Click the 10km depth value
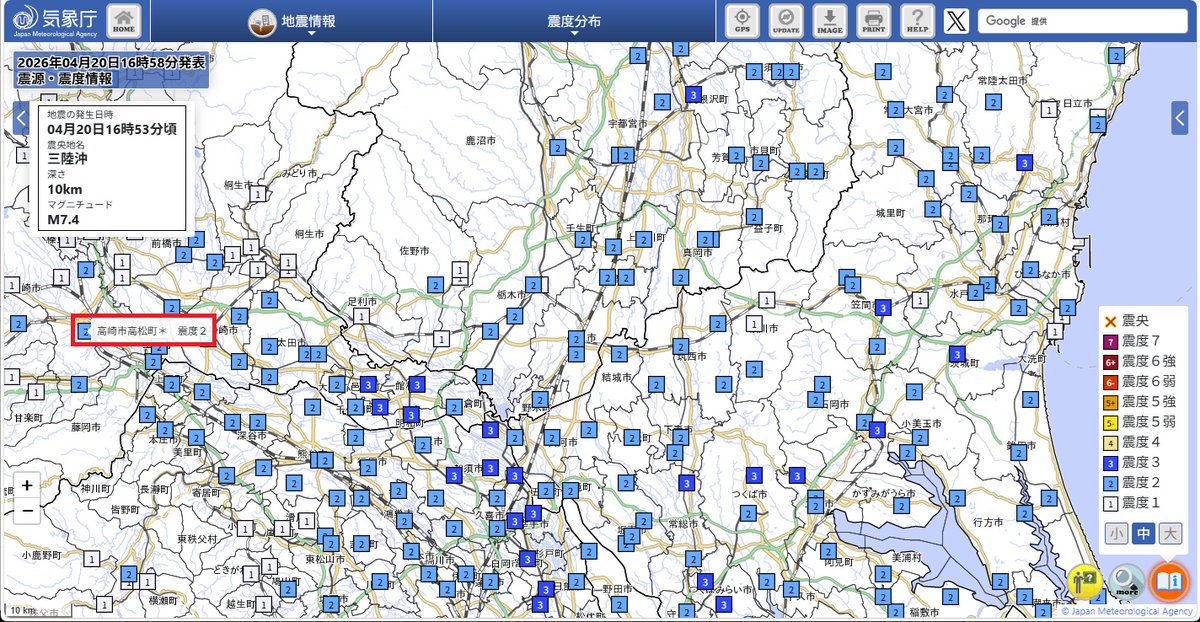 point(65,189)
